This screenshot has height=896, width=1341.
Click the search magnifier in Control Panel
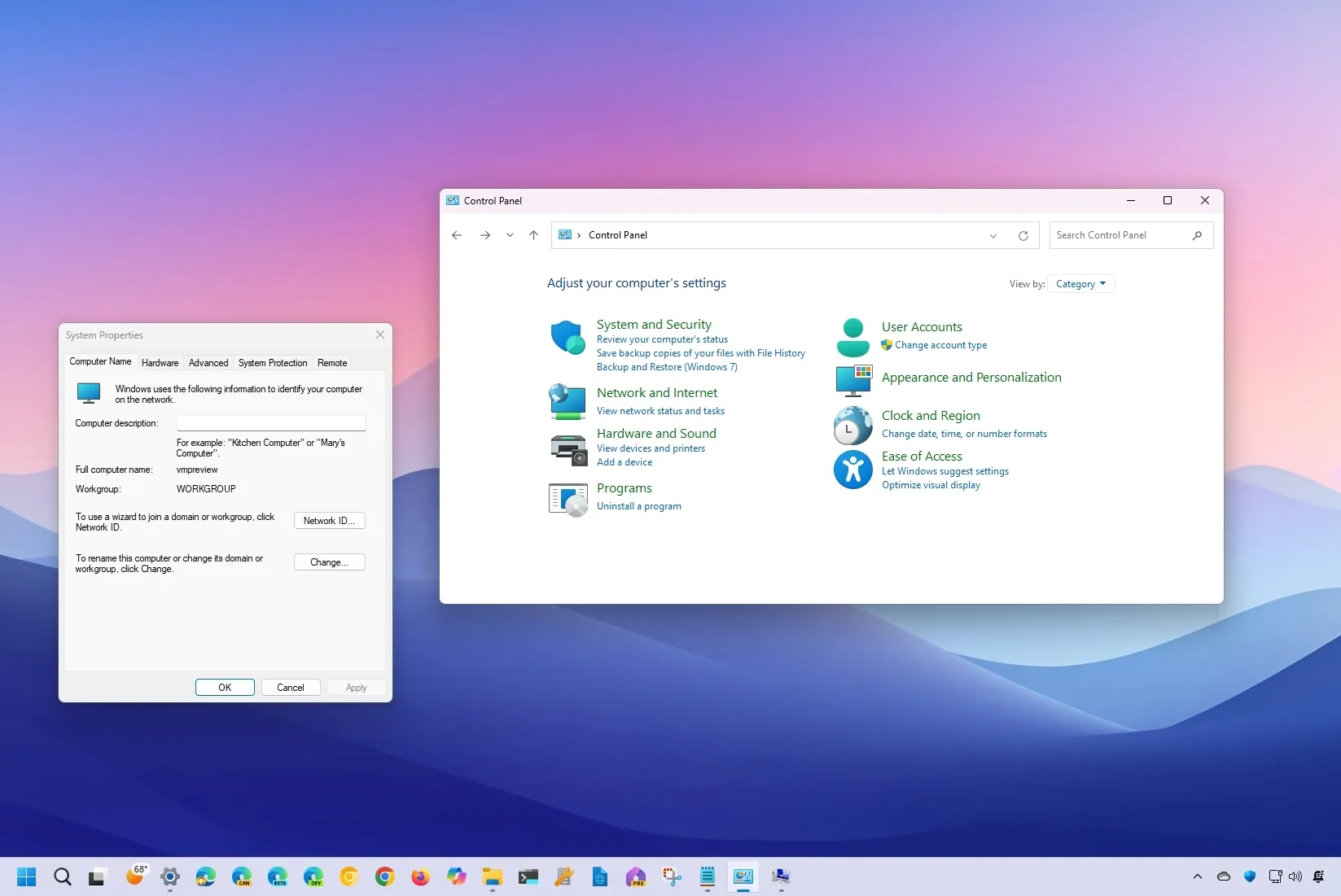click(1197, 235)
